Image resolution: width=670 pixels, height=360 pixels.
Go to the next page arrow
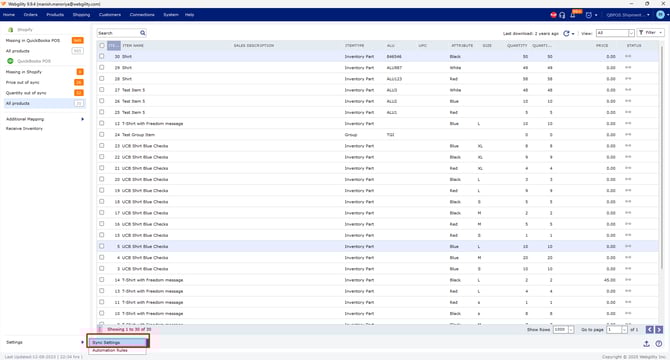tap(659, 330)
